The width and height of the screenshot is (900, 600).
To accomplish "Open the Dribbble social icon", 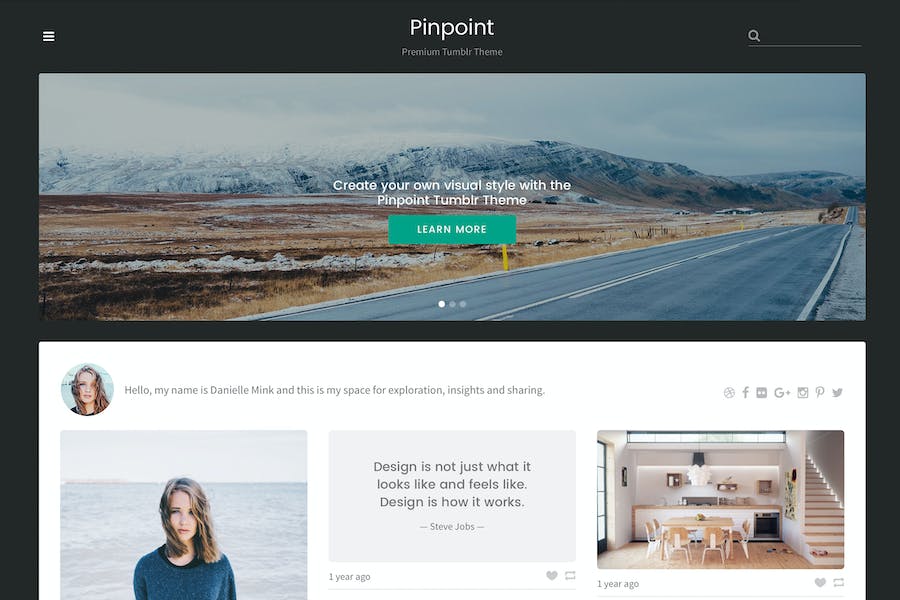I will (729, 393).
